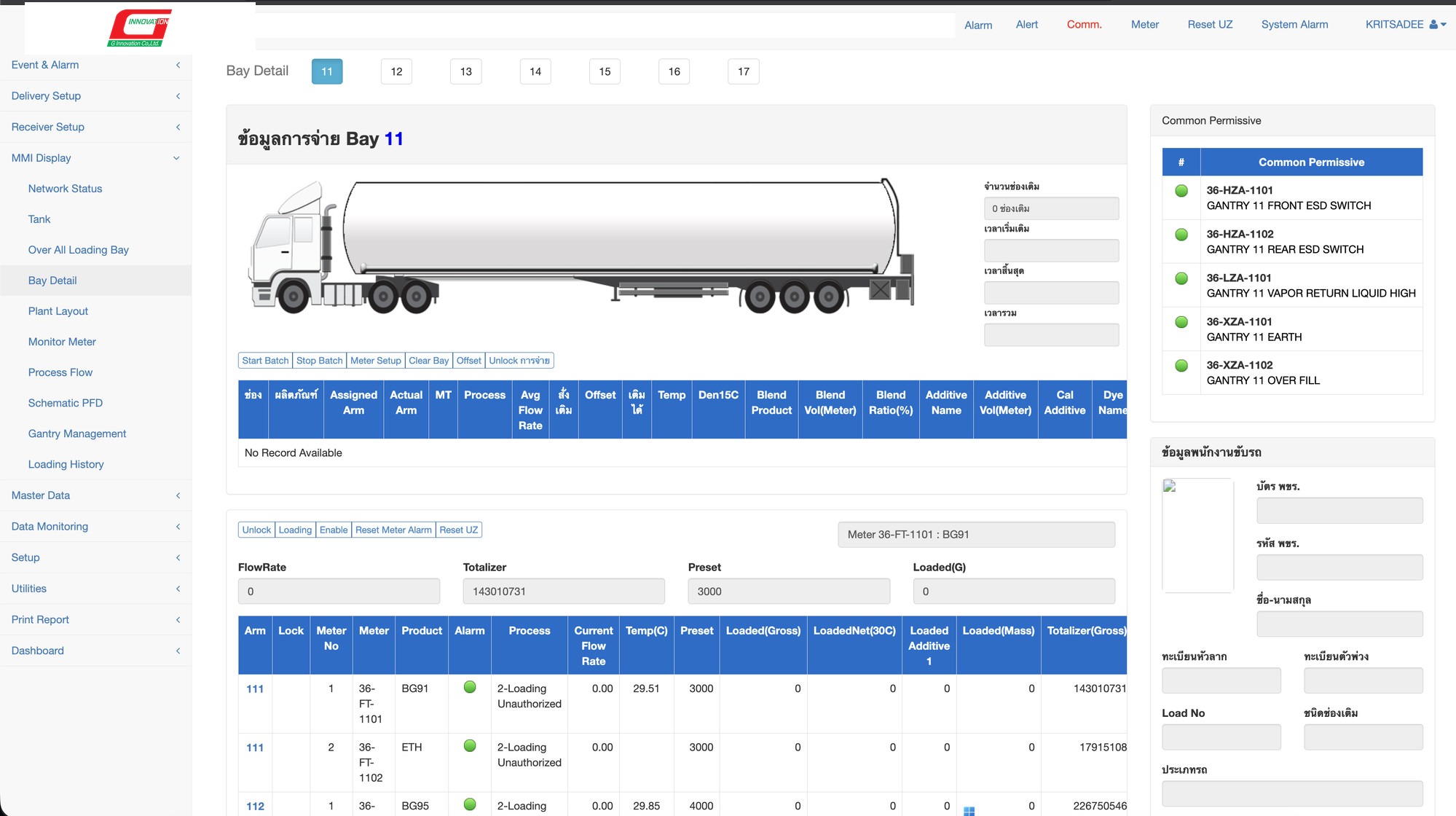This screenshot has height=816, width=1456.
Task: Click the Preset field showing 3000
Action: click(x=789, y=592)
